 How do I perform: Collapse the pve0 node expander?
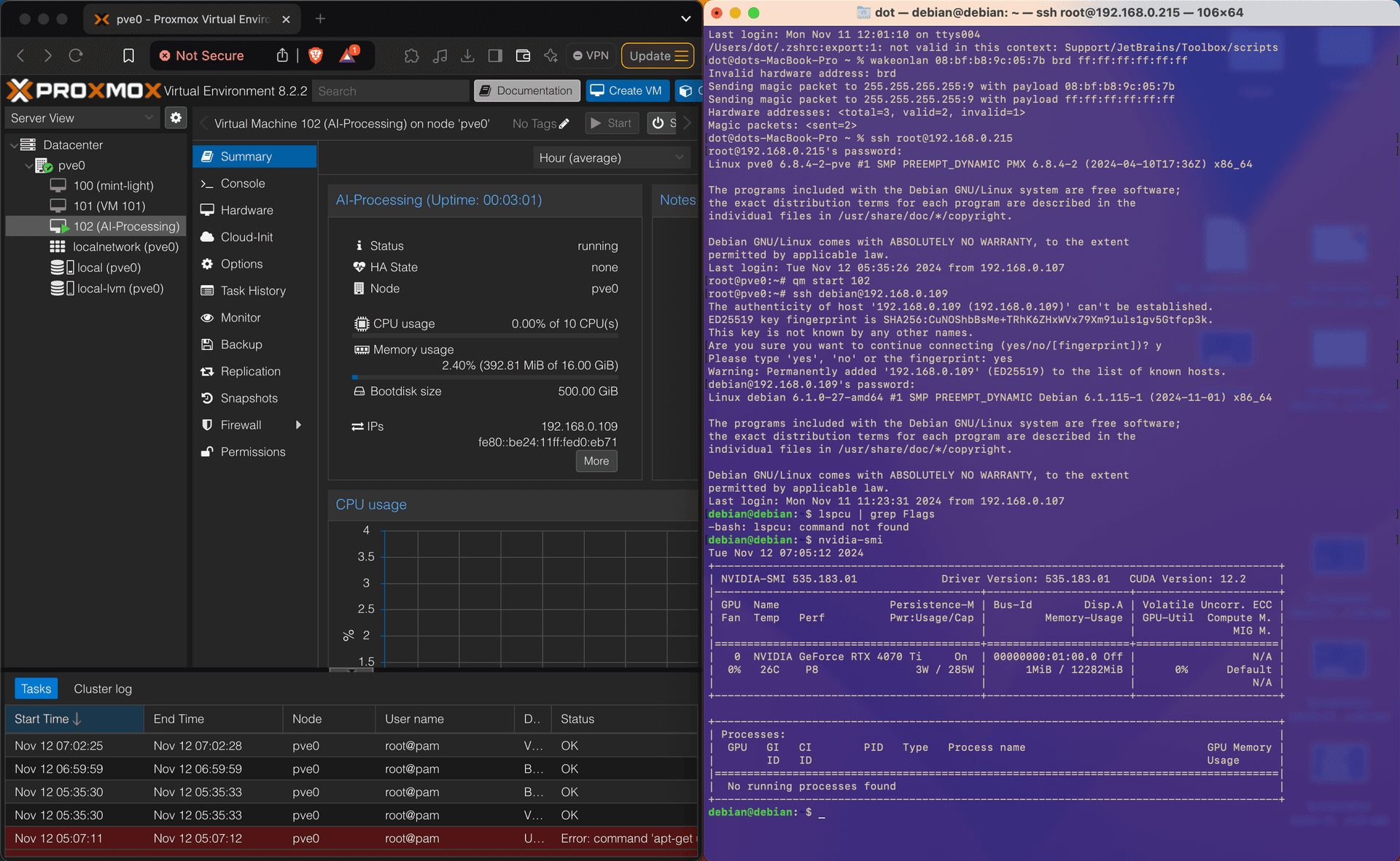(x=28, y=165)
